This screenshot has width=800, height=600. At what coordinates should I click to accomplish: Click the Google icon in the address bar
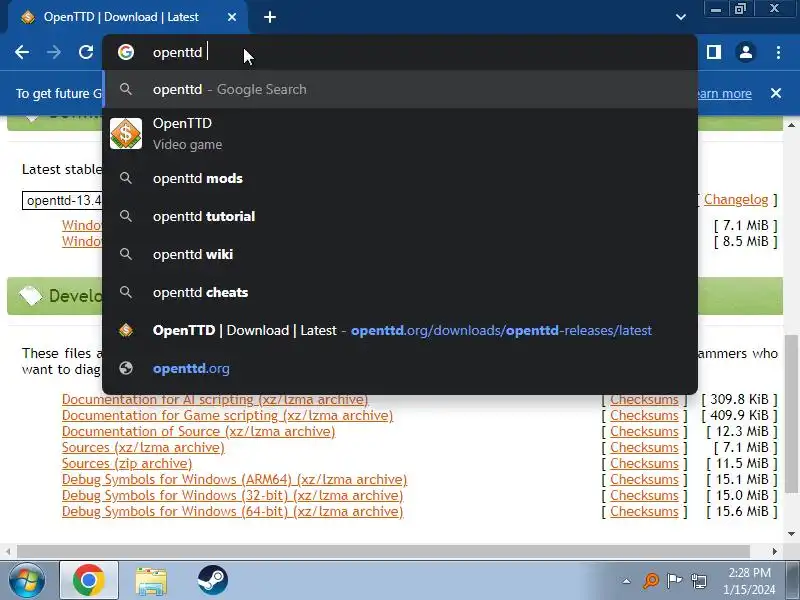[126, 52]
